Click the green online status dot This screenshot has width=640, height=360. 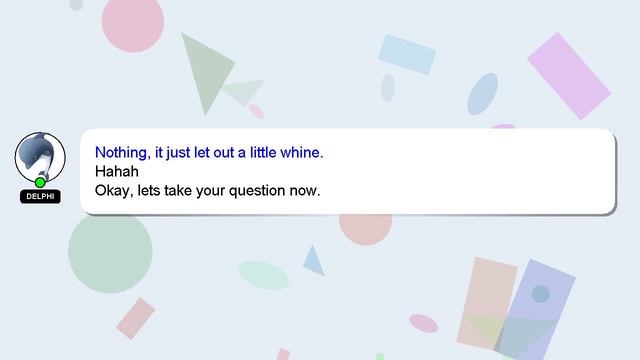point(40,182)
